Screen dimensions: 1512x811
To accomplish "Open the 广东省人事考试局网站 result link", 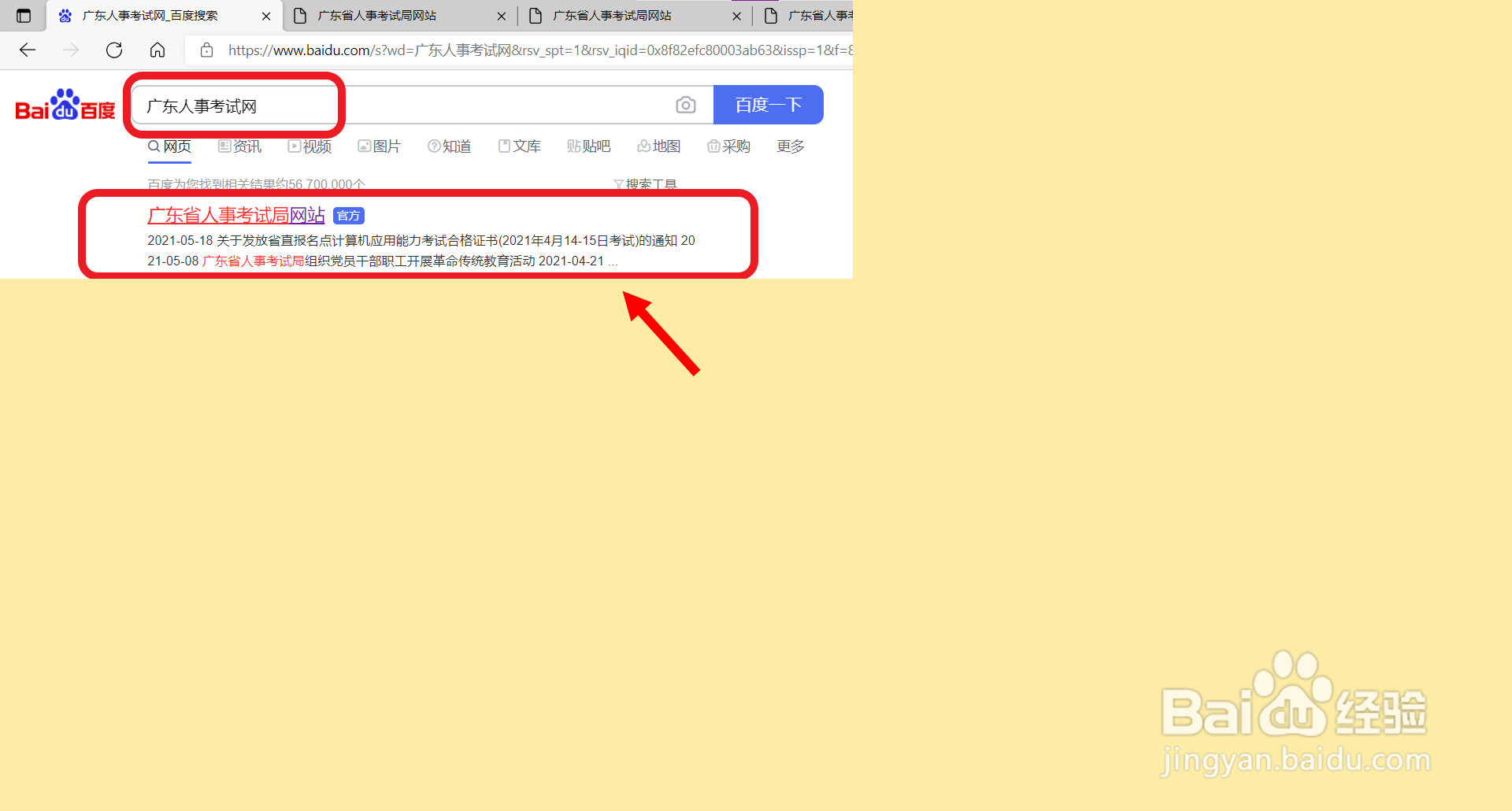I will [236, 215].
